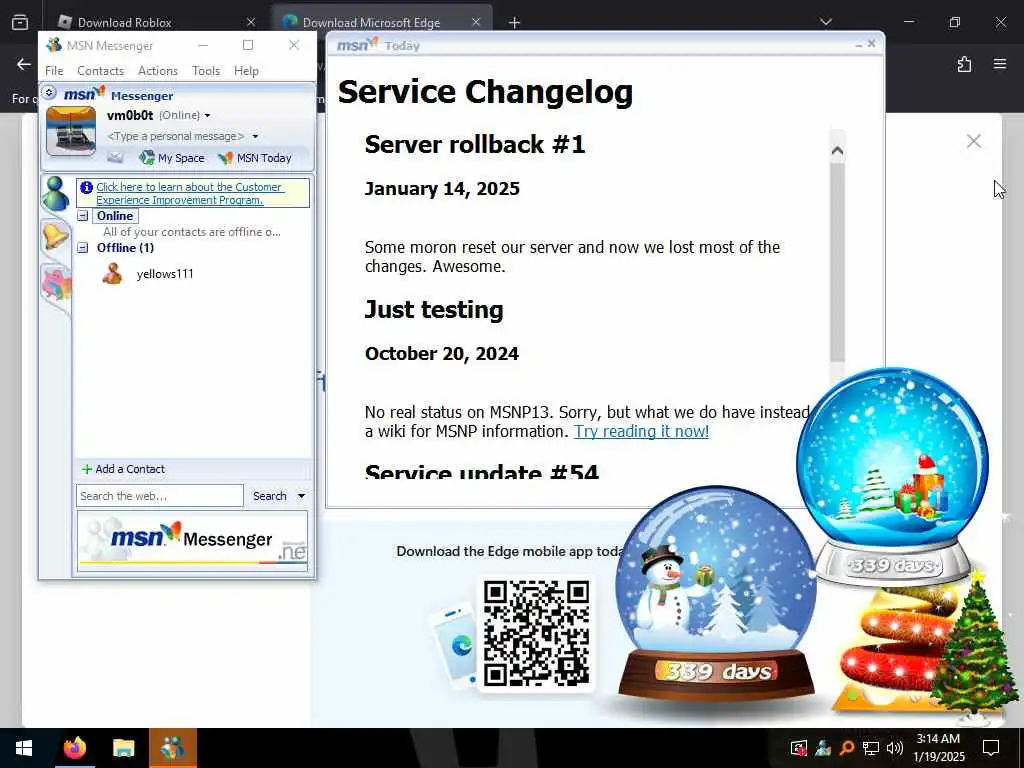The image size is (1024, 768).
Task: Open the Tools menu
Action: click(206, 71)
